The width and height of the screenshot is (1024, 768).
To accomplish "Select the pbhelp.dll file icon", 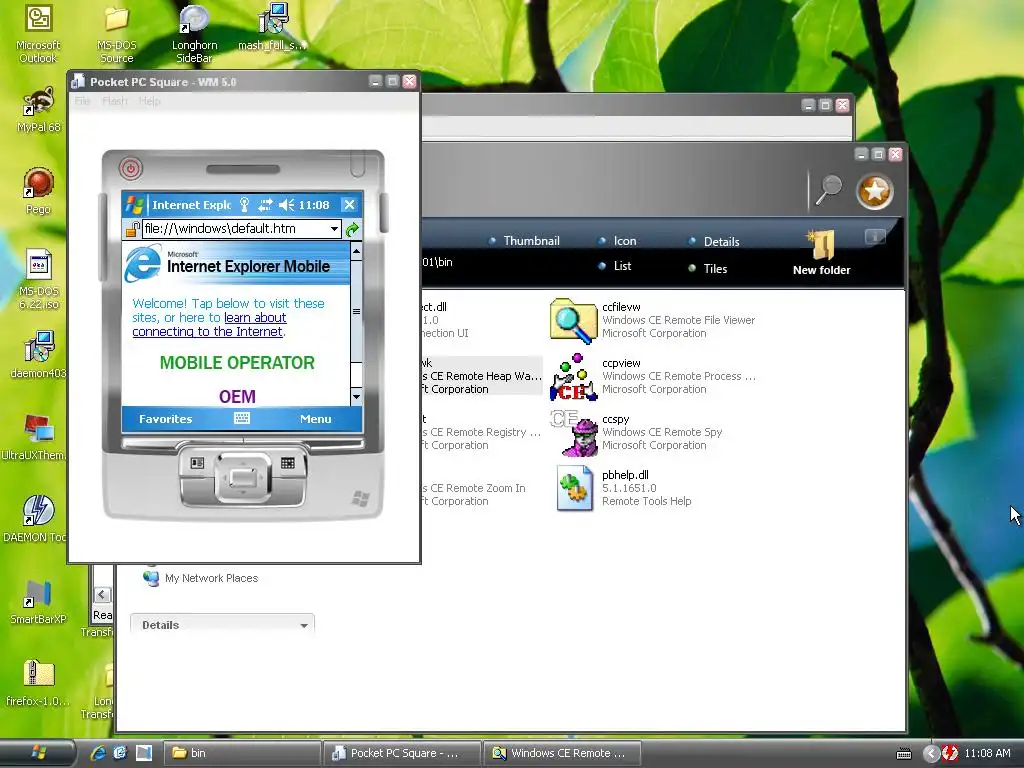I will pyautogui.click(x=573, y=488).
